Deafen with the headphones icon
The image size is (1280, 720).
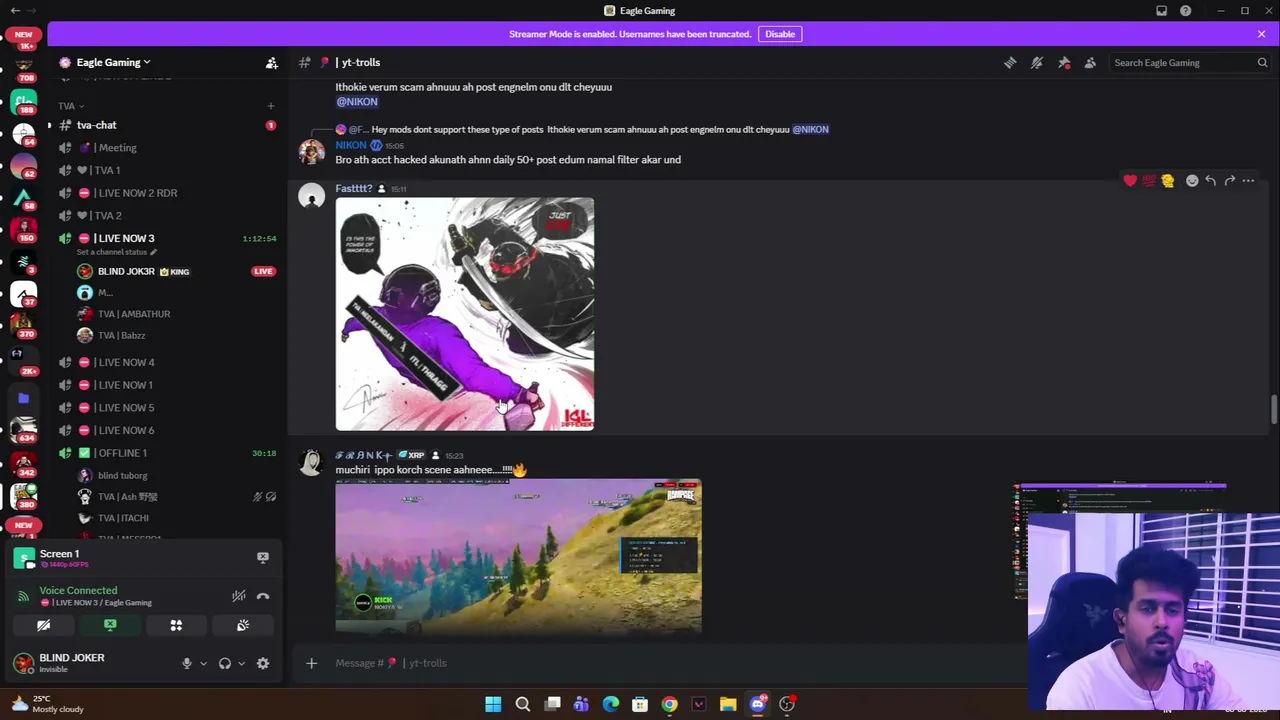click(225, 663)
